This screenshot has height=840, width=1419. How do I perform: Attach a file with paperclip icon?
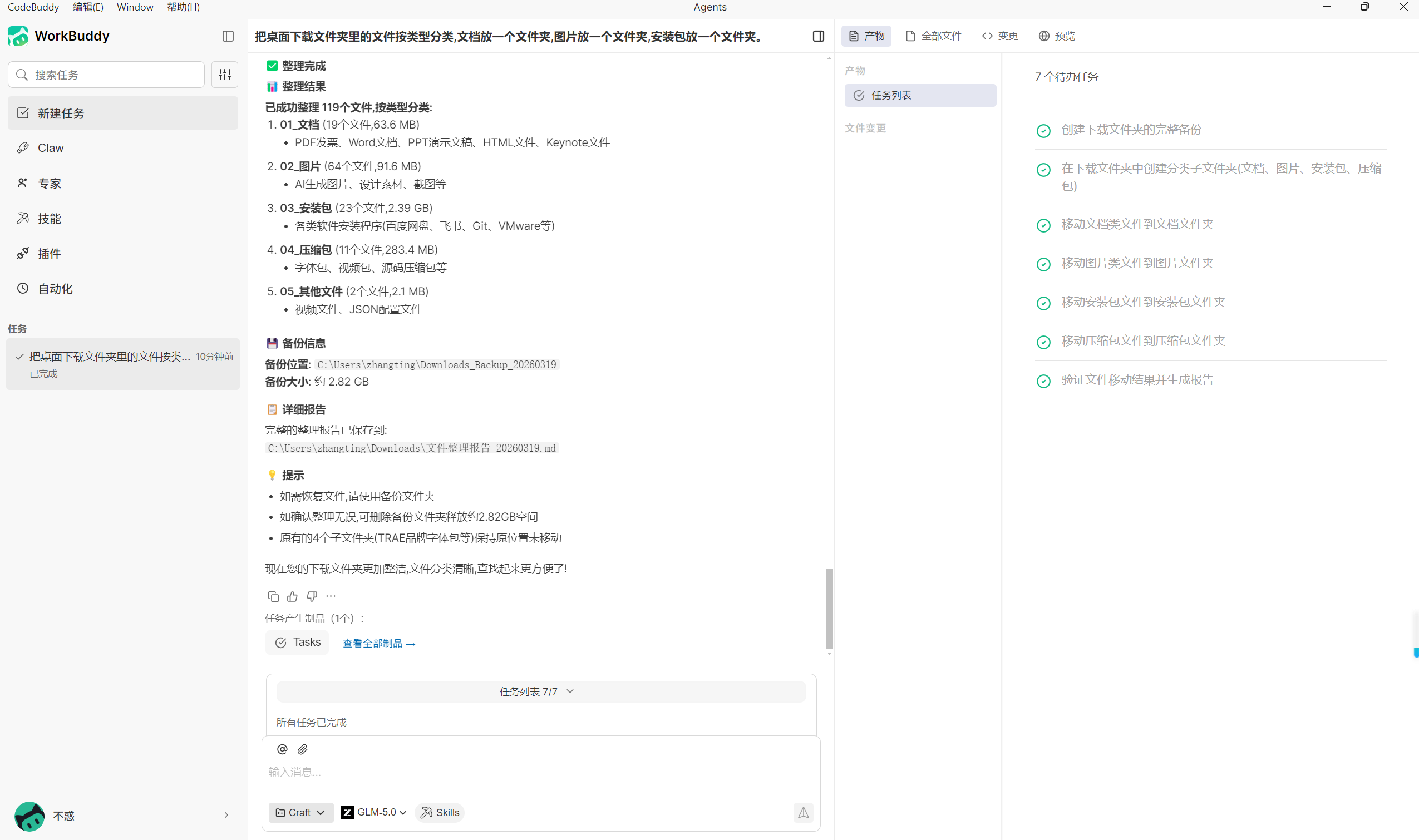(302, 749)
